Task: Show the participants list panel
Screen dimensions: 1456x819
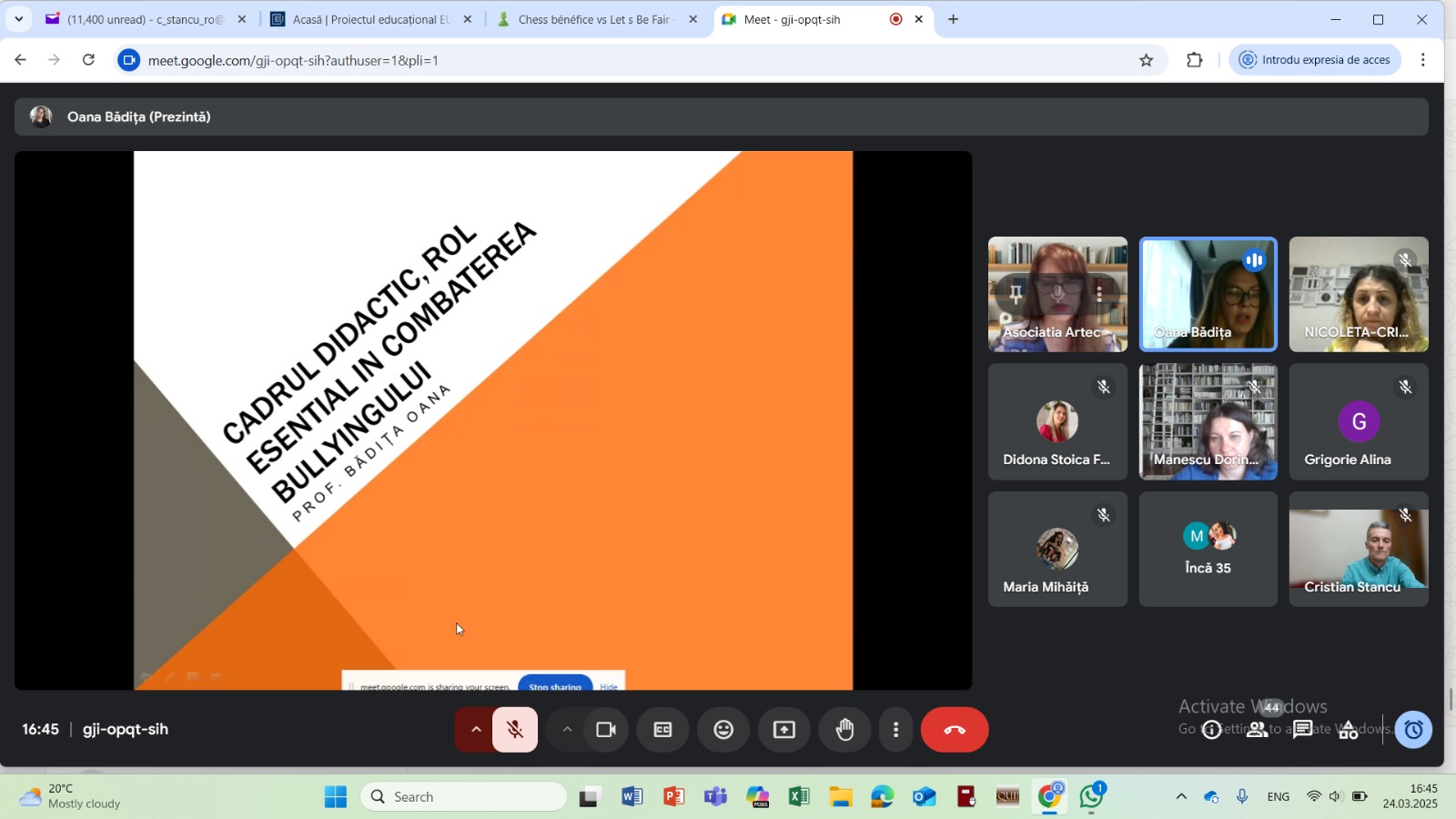Action: click(1257, 730)
